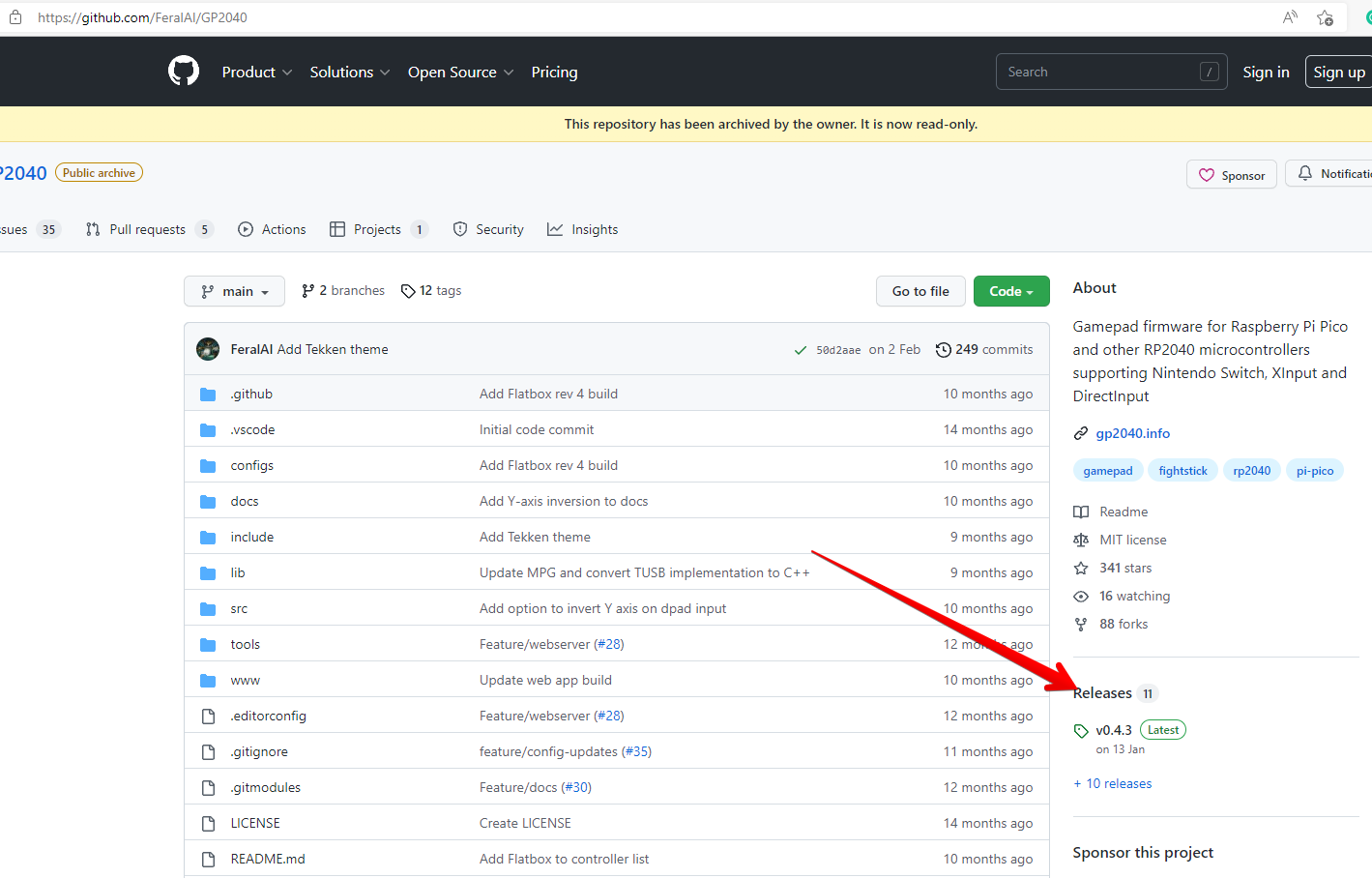Expand the Product menu
Screen dimensions: 1372x878
pyautogui.click(x=256, y=72)
